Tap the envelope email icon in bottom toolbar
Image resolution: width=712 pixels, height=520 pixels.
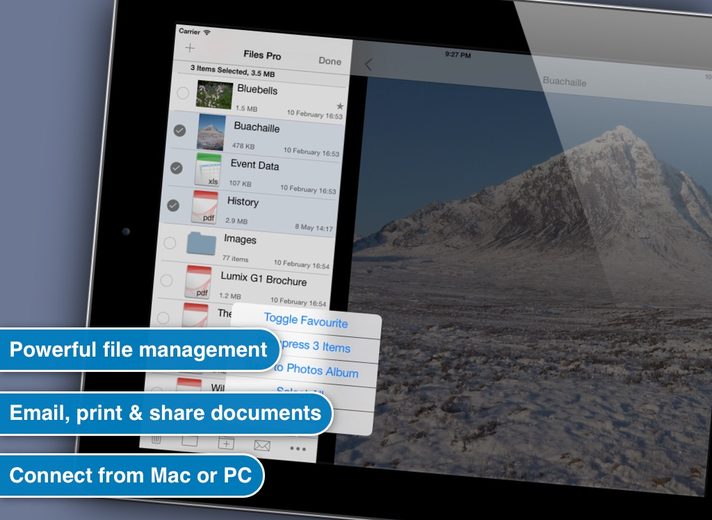pos(262,446)
